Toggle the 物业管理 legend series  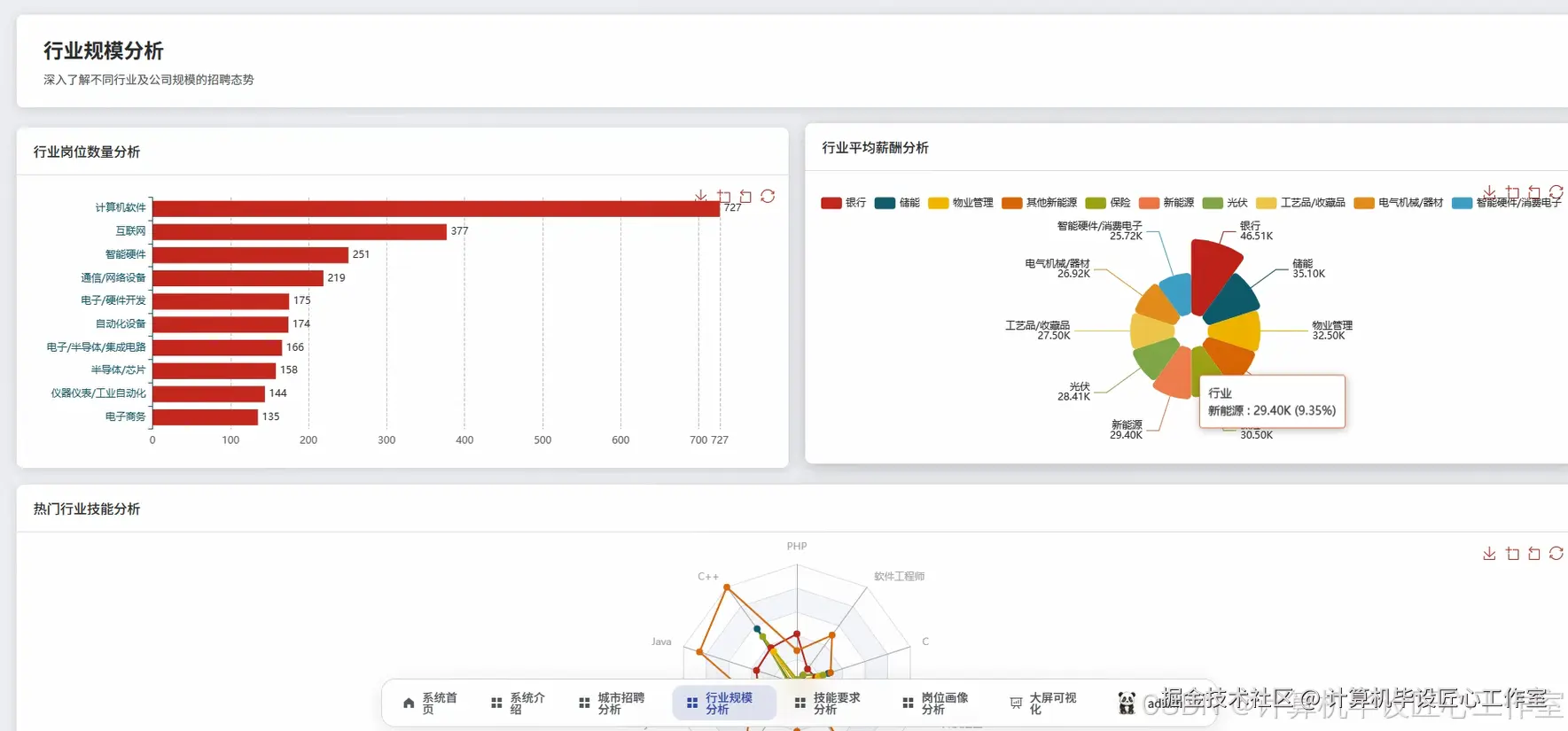960,203
